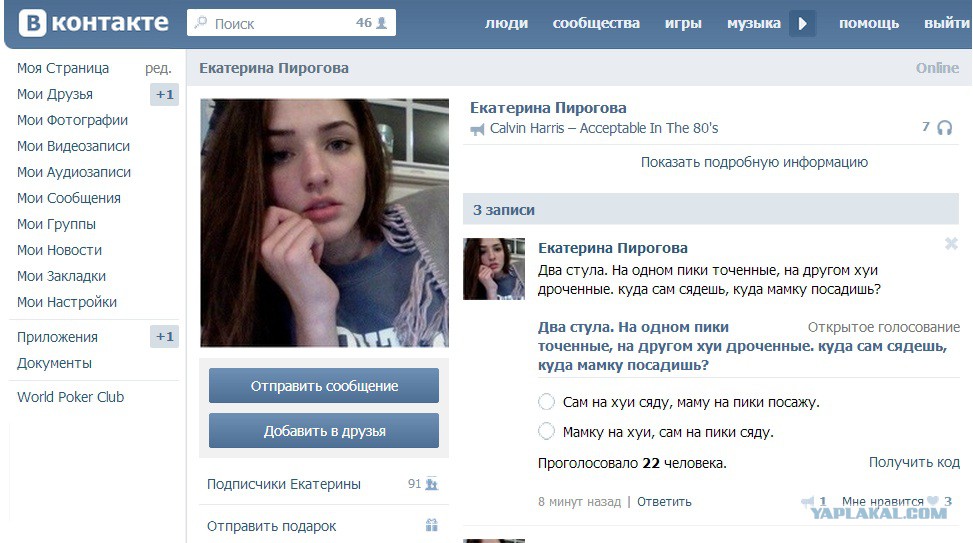The image size is (973, 543).
Task: Open Мои Друзья
Action: pyautogui.click(x=55, y=94)
